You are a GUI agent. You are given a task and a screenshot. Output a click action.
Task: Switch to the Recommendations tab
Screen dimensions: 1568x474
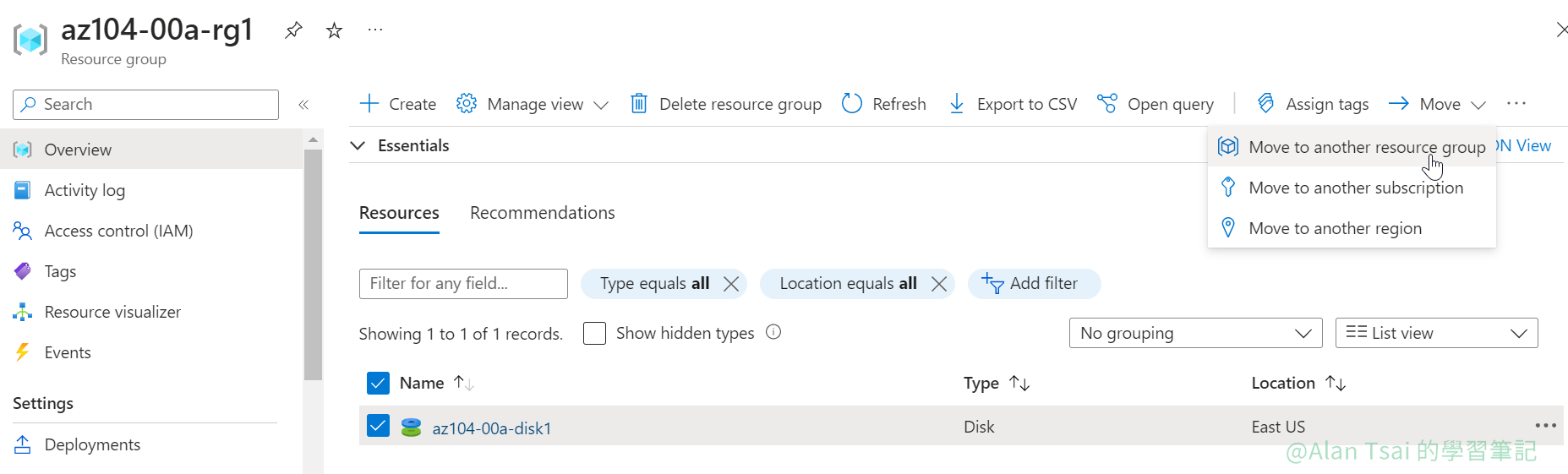pos(542,213)
